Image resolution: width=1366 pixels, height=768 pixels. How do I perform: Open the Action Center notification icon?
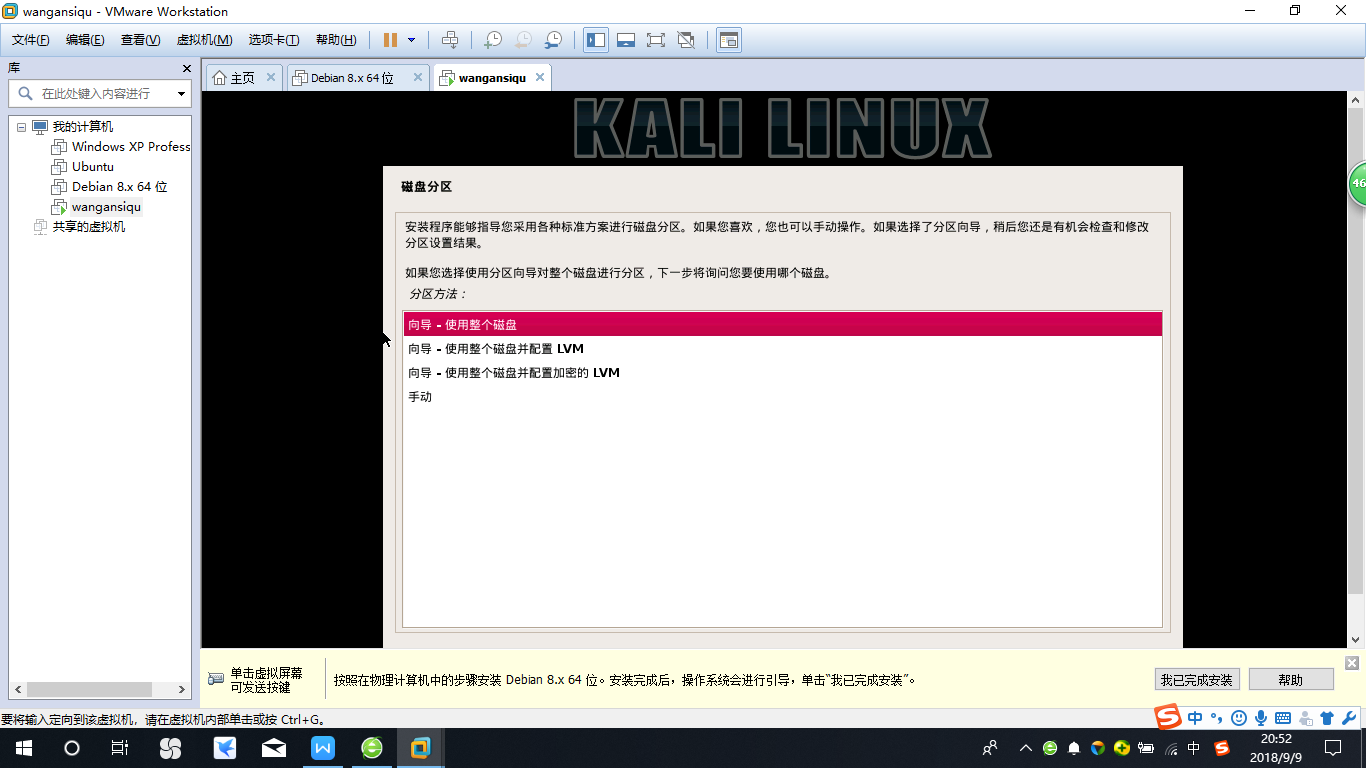click(1332, 748)
